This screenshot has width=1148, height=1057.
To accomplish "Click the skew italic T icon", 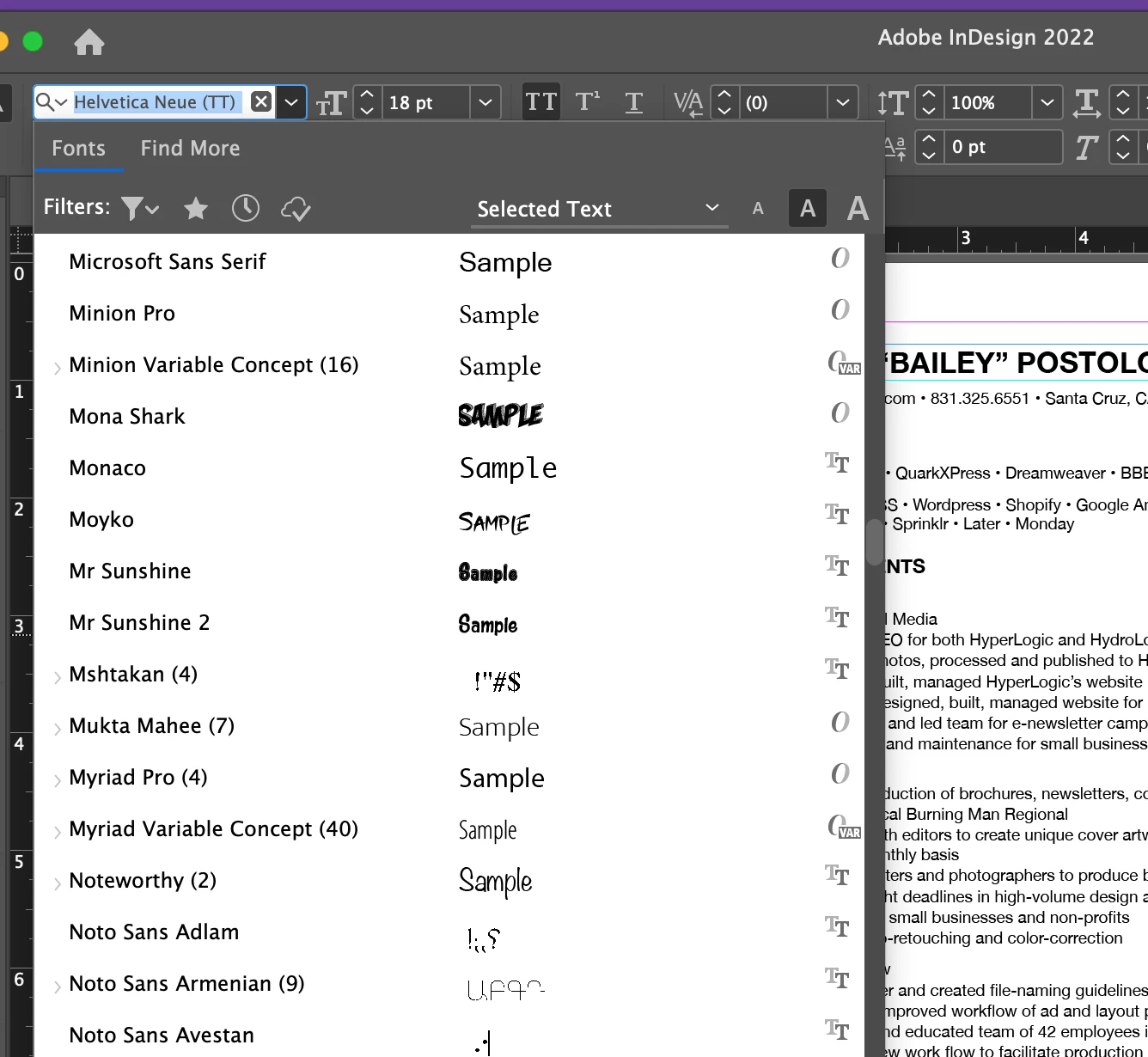I will 1087,148.
